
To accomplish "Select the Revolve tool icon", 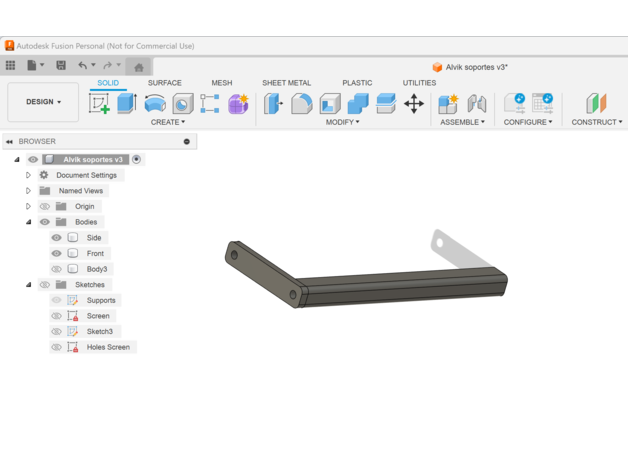I will (155, 103).
